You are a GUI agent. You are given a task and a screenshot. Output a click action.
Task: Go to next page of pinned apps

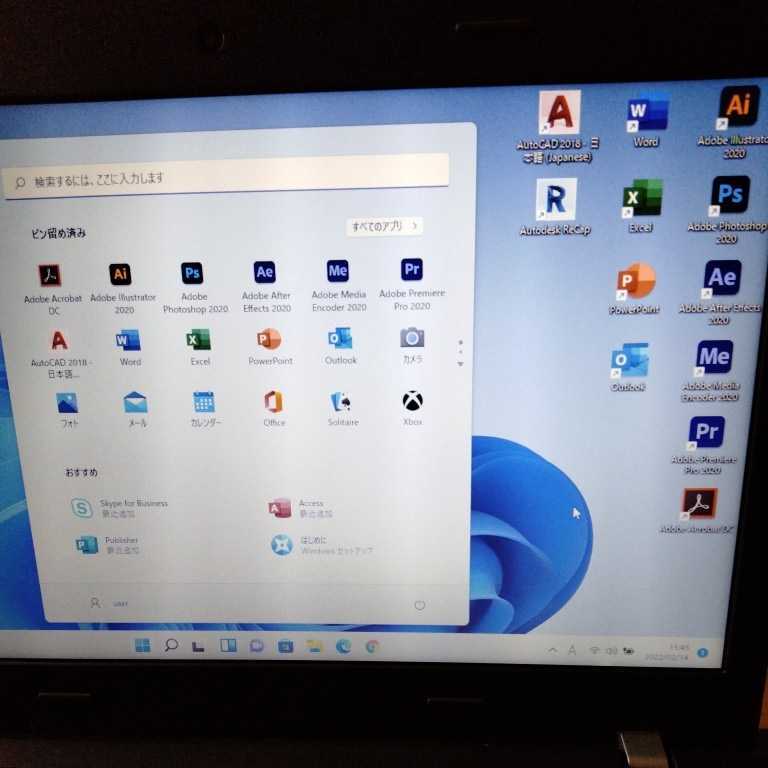[x=460, y=364]
